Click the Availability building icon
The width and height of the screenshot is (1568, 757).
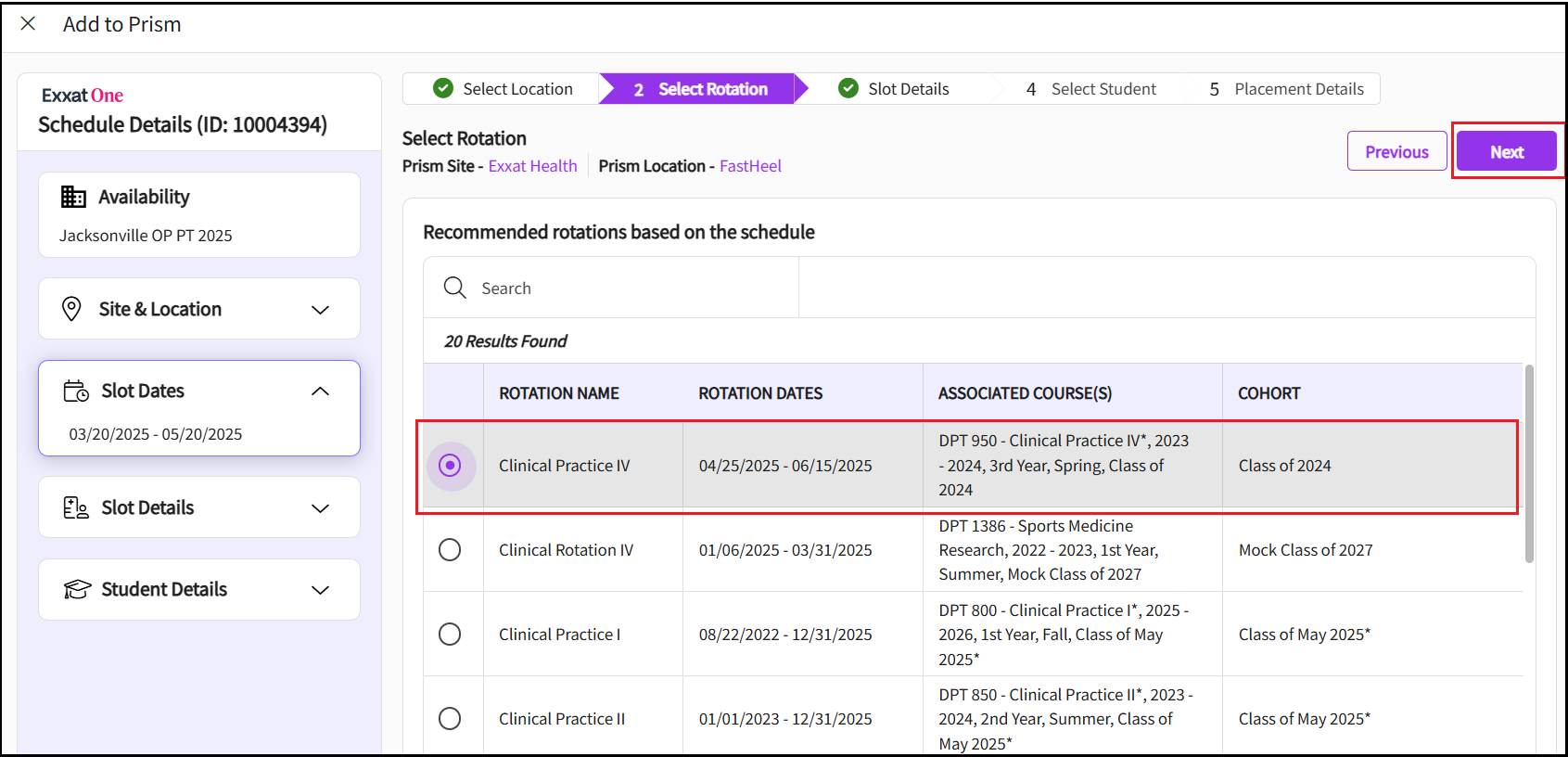(73, 197)
